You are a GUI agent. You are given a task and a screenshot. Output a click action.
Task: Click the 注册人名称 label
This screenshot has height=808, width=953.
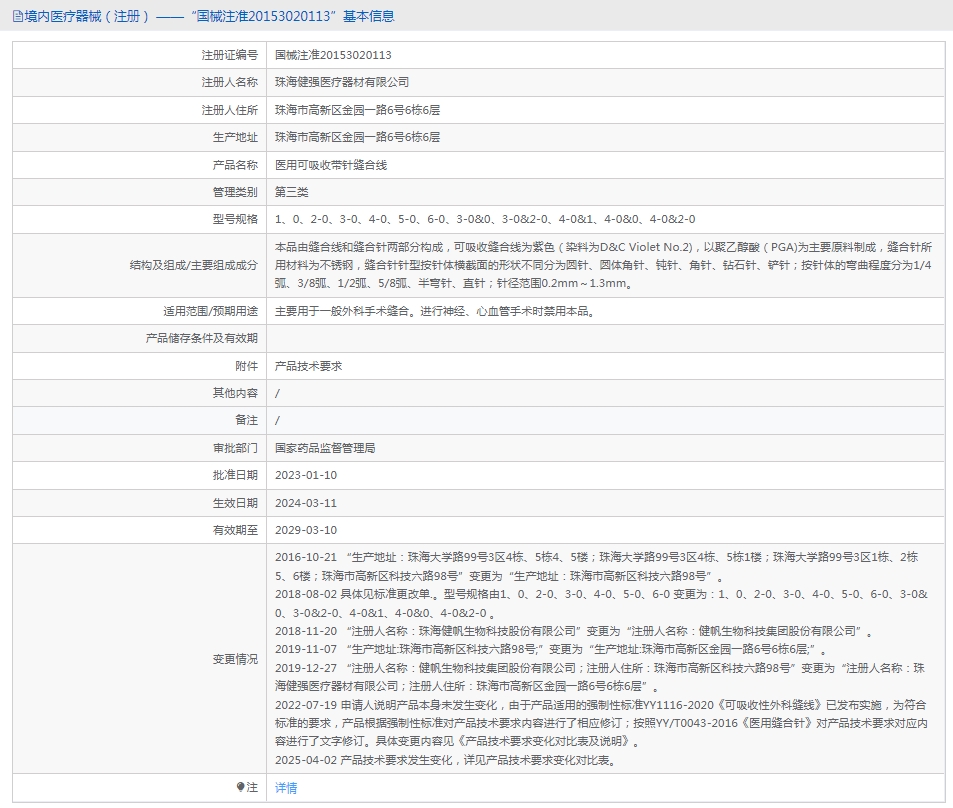tap(230, 82)
